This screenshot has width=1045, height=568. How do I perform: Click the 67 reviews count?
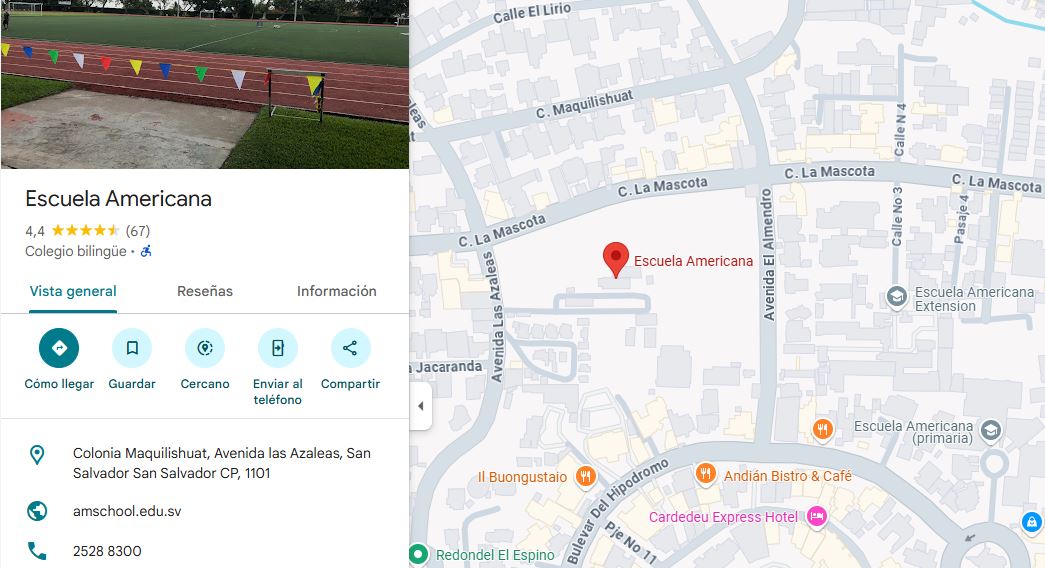pos(138,231)
